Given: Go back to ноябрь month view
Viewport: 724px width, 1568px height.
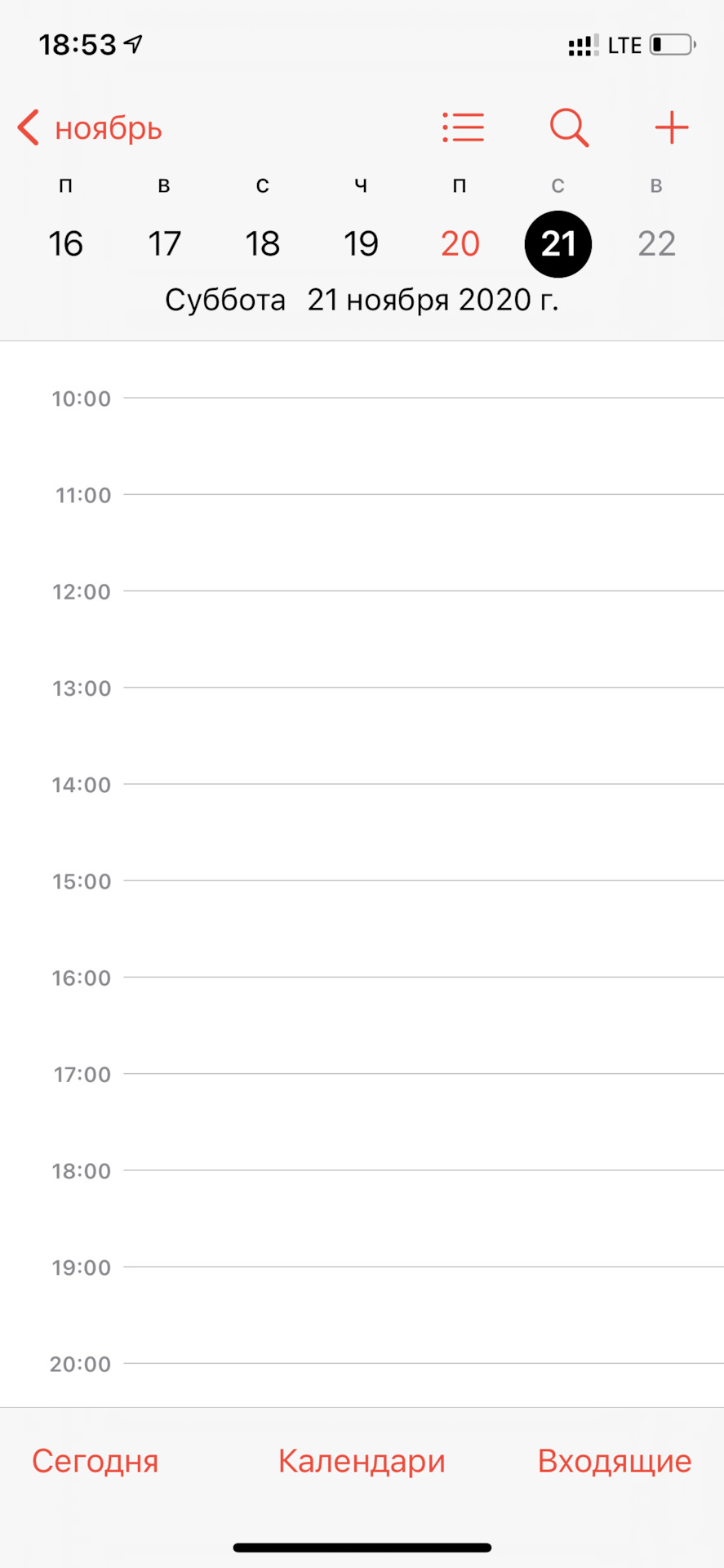Looking at the screenshot, I should point(90,128).
